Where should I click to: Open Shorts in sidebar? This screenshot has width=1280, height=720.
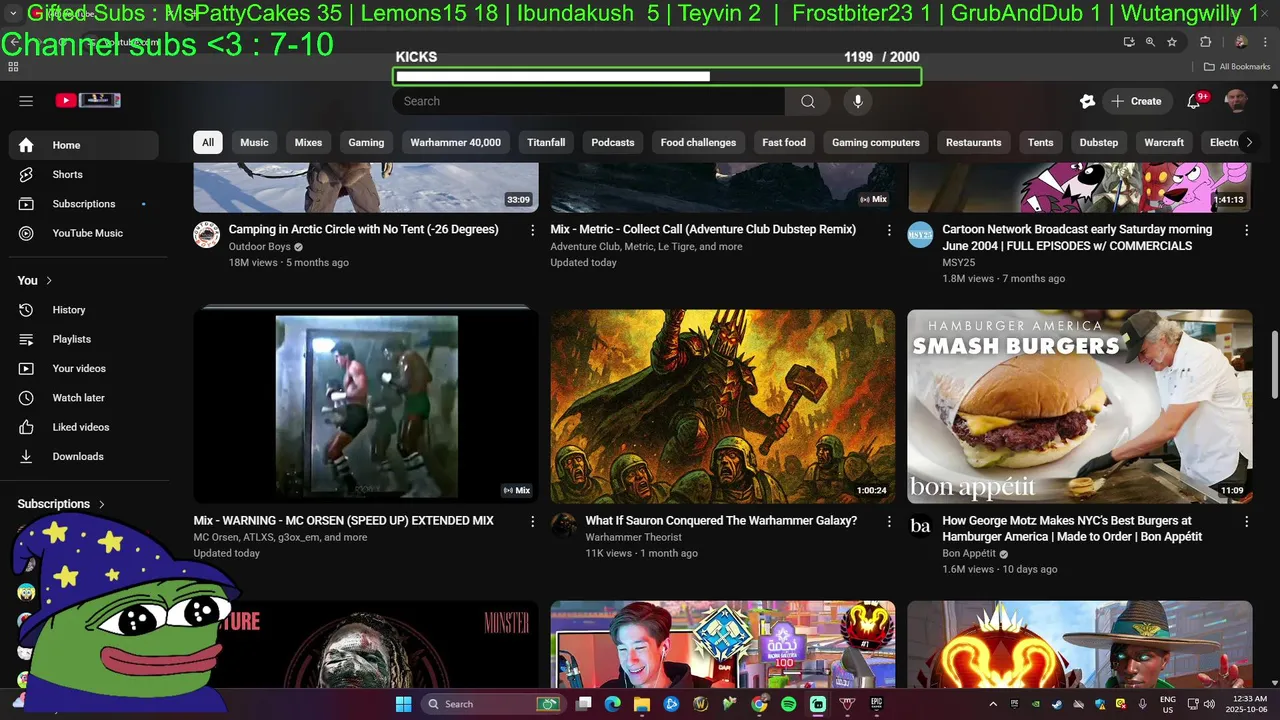(85, 174)
